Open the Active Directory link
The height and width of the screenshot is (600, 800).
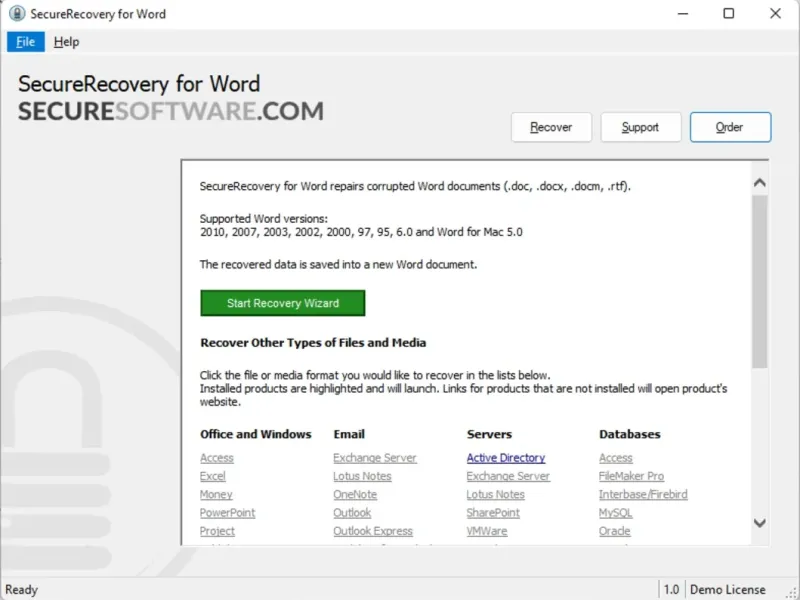click(x=506, y=458)
